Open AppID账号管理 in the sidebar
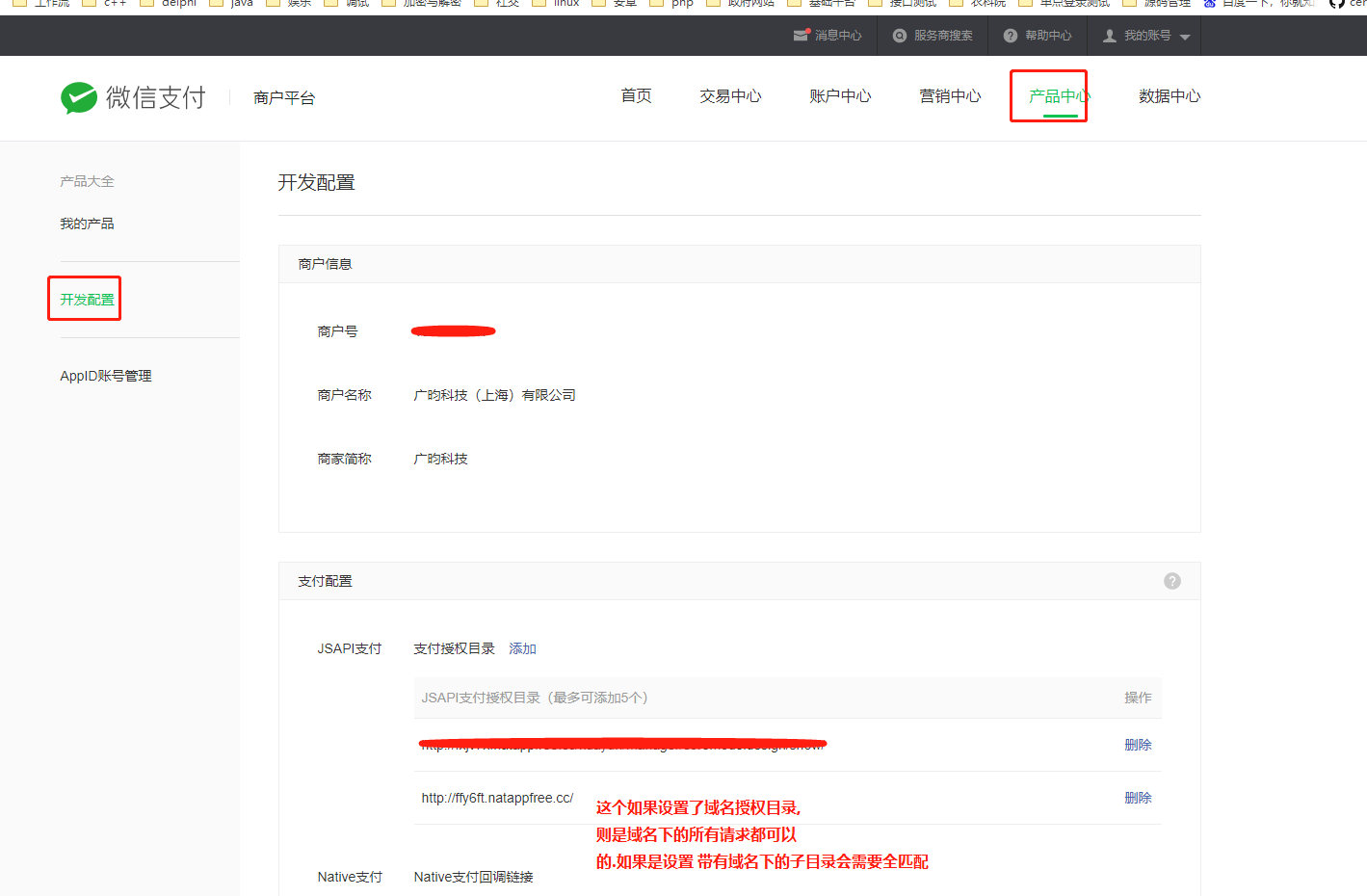The image size is (1367, 896). 106,376
